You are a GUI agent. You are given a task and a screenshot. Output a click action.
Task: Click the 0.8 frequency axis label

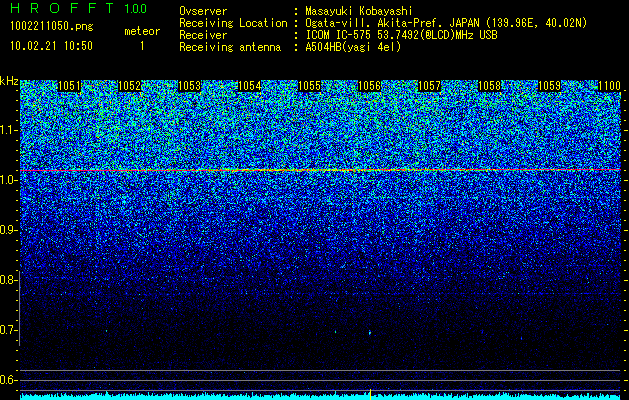click(9, 280)
